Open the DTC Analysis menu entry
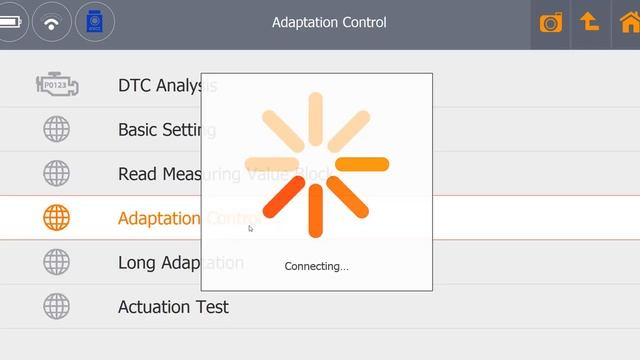The width and height of the screenshot is (640, 360). click(x=320, y=85)
